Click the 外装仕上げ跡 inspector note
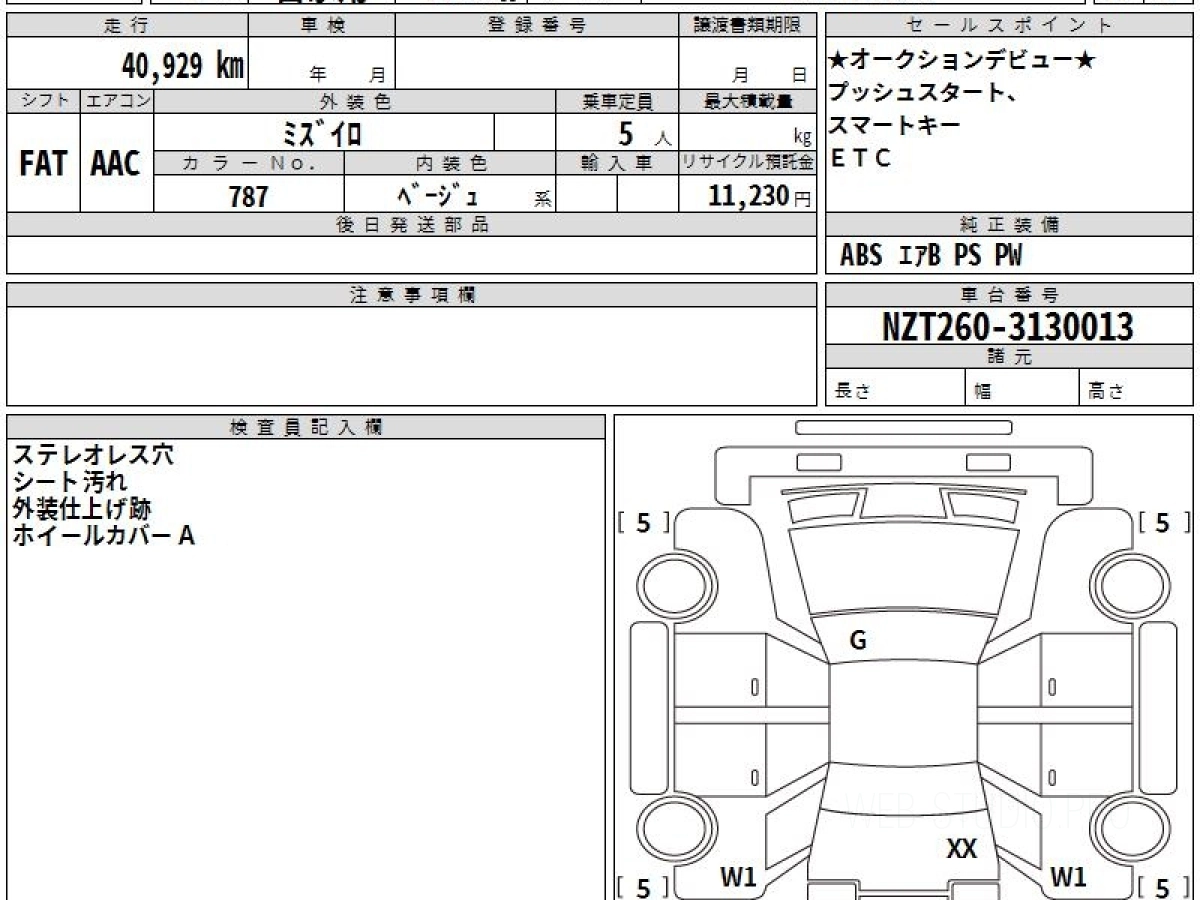The height and width of the screenshot is (900, 1200). click(82, 509)
